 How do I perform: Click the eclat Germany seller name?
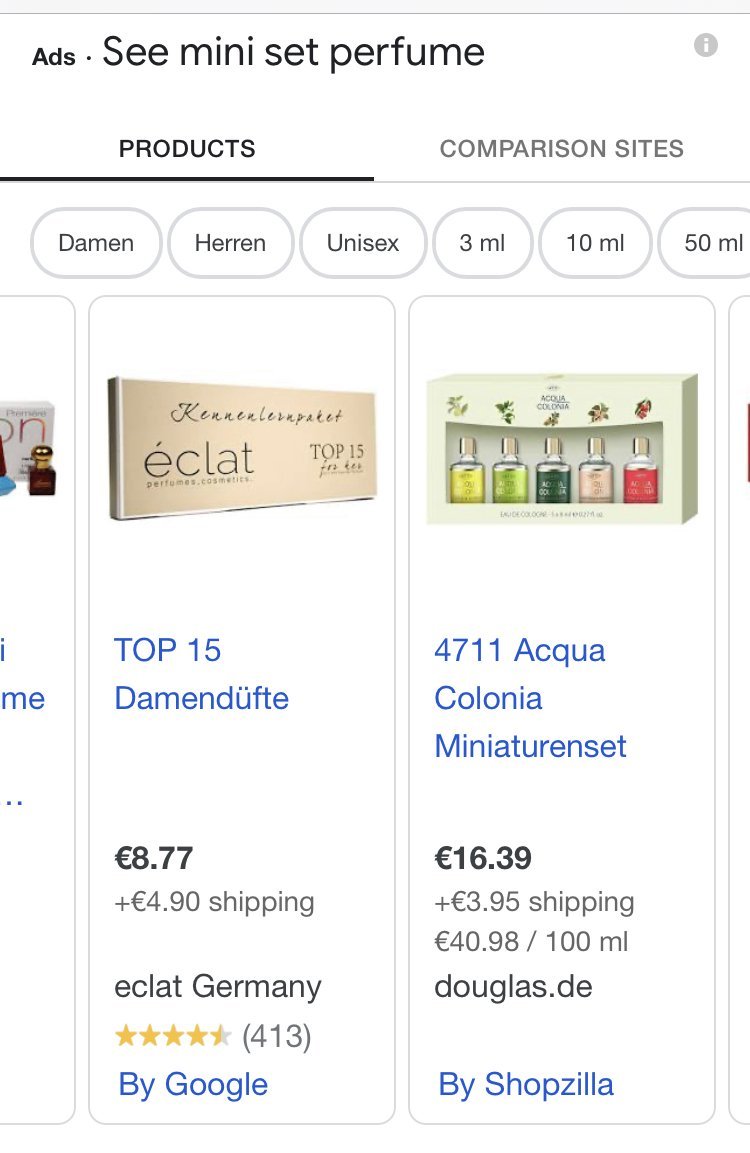[x=218, y=987]
